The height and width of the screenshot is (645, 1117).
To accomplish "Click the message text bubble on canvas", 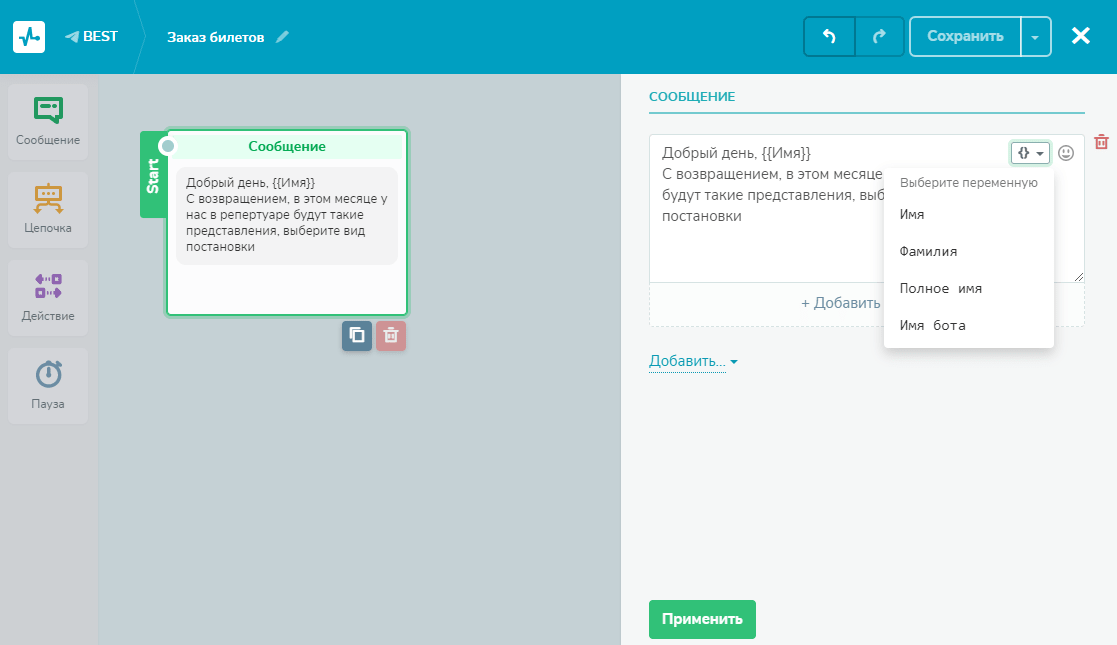I will click(286, 215).
